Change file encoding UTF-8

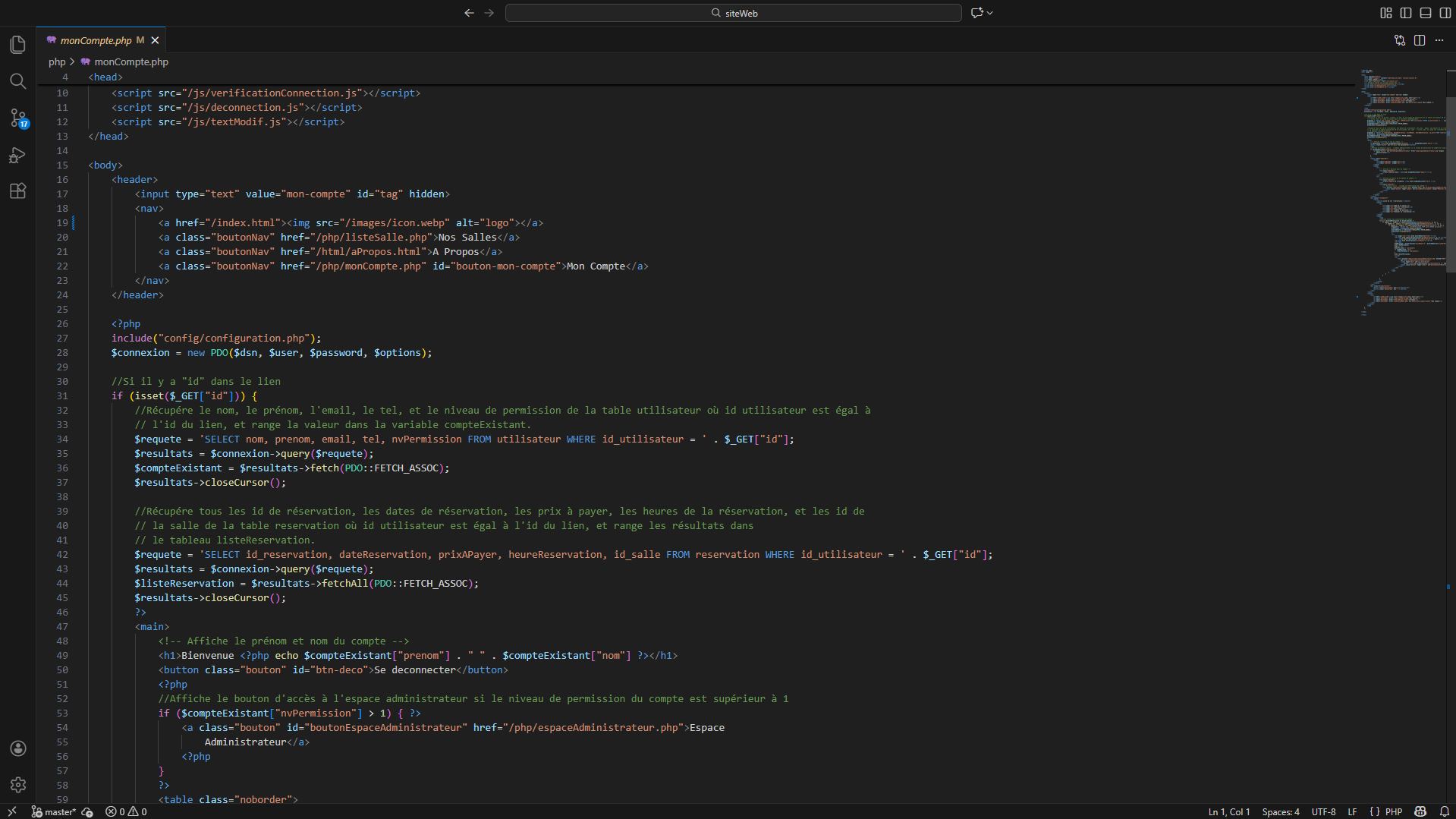tap(1323, 811)
